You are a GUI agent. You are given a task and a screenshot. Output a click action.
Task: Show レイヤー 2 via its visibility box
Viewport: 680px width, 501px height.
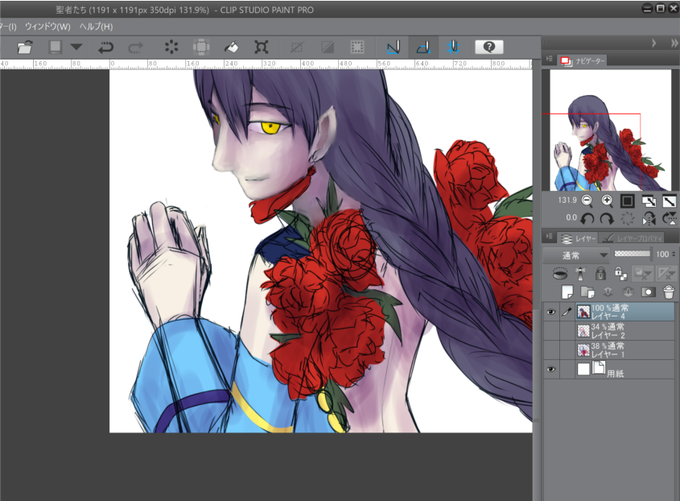click(551, 331)
